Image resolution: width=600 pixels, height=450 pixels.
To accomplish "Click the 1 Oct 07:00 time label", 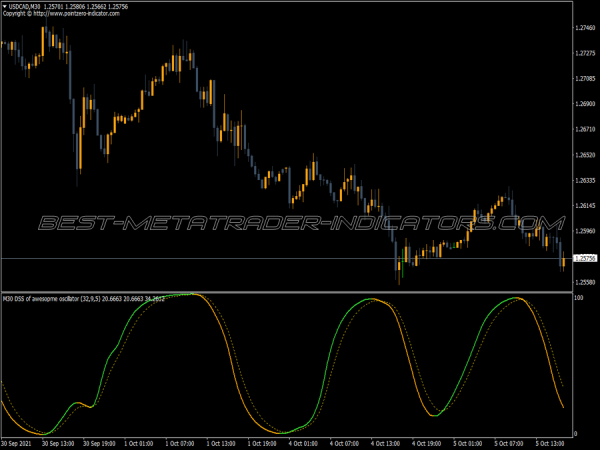I will [x=180, y=443].
